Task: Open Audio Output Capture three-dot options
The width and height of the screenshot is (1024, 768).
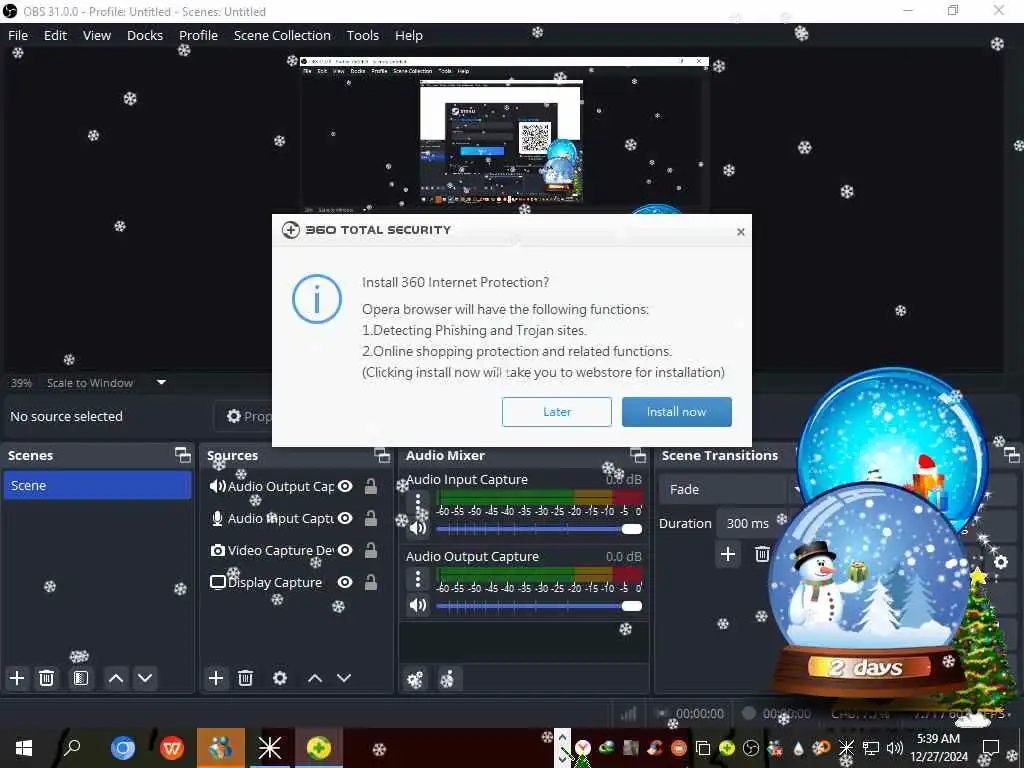Action: (x=418, y=579)
